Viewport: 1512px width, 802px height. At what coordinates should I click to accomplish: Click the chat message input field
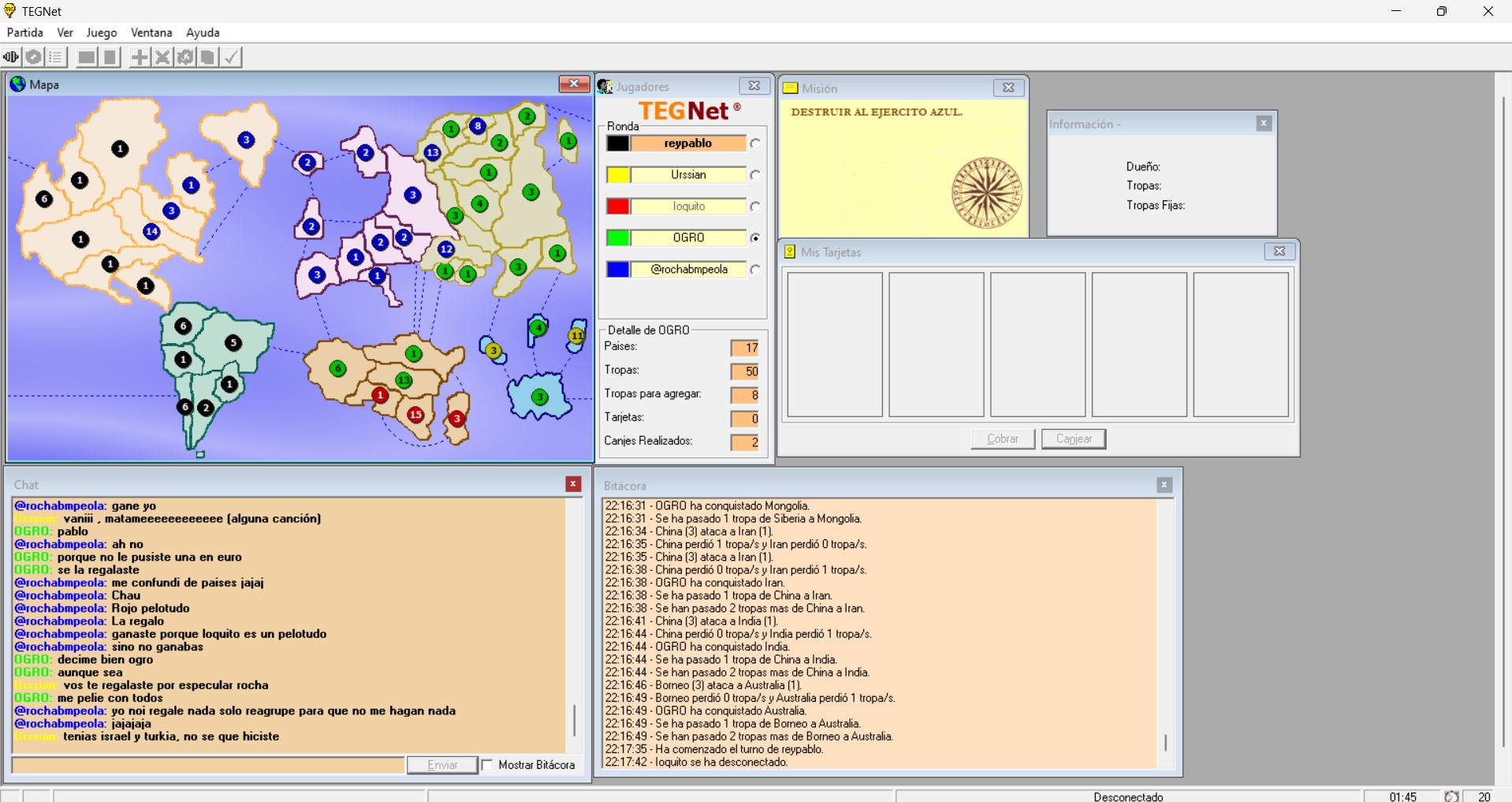coord(208,765)
